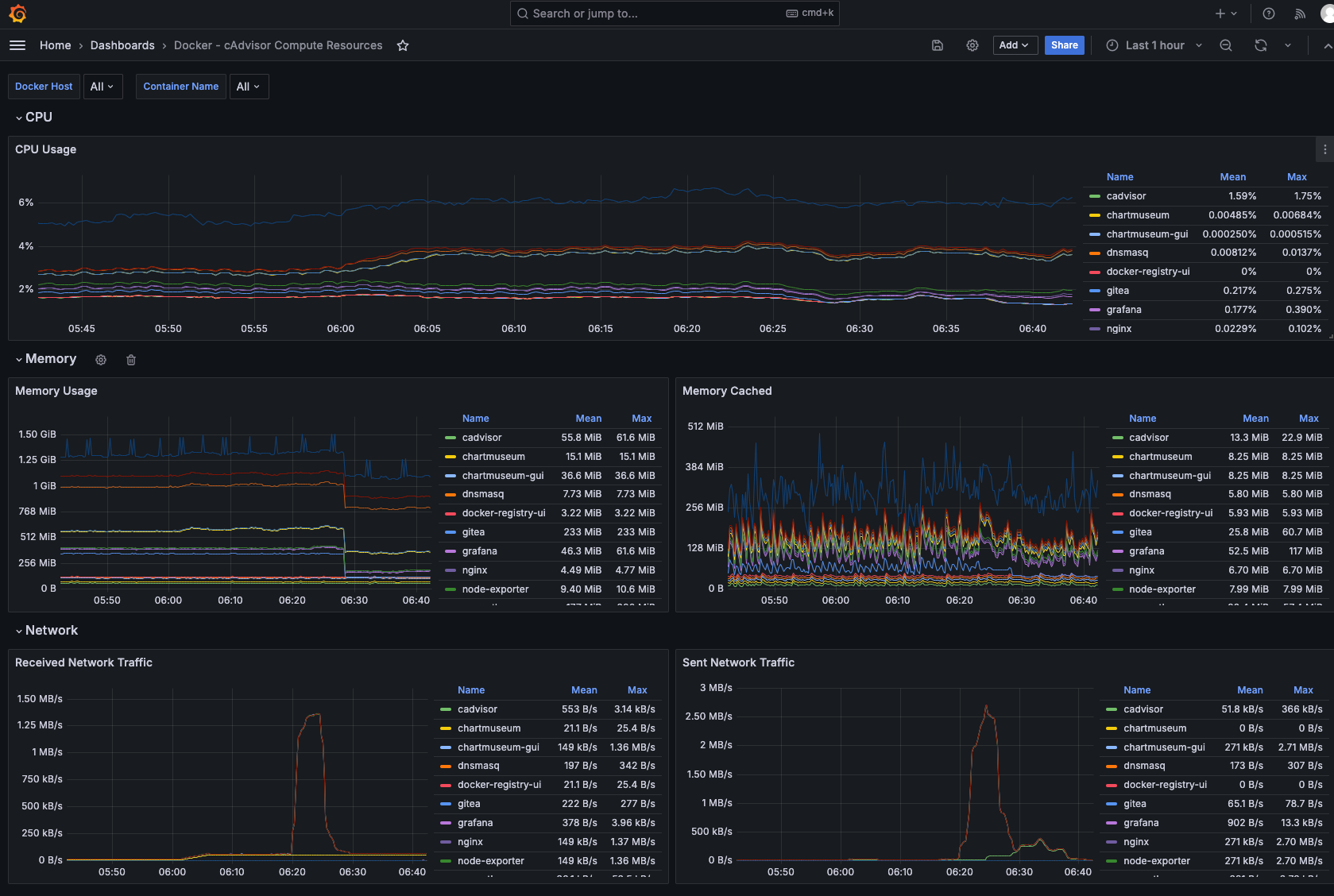Toggle chartmuseum-gui in Received Network Traffic legend

tap(498, 747)
